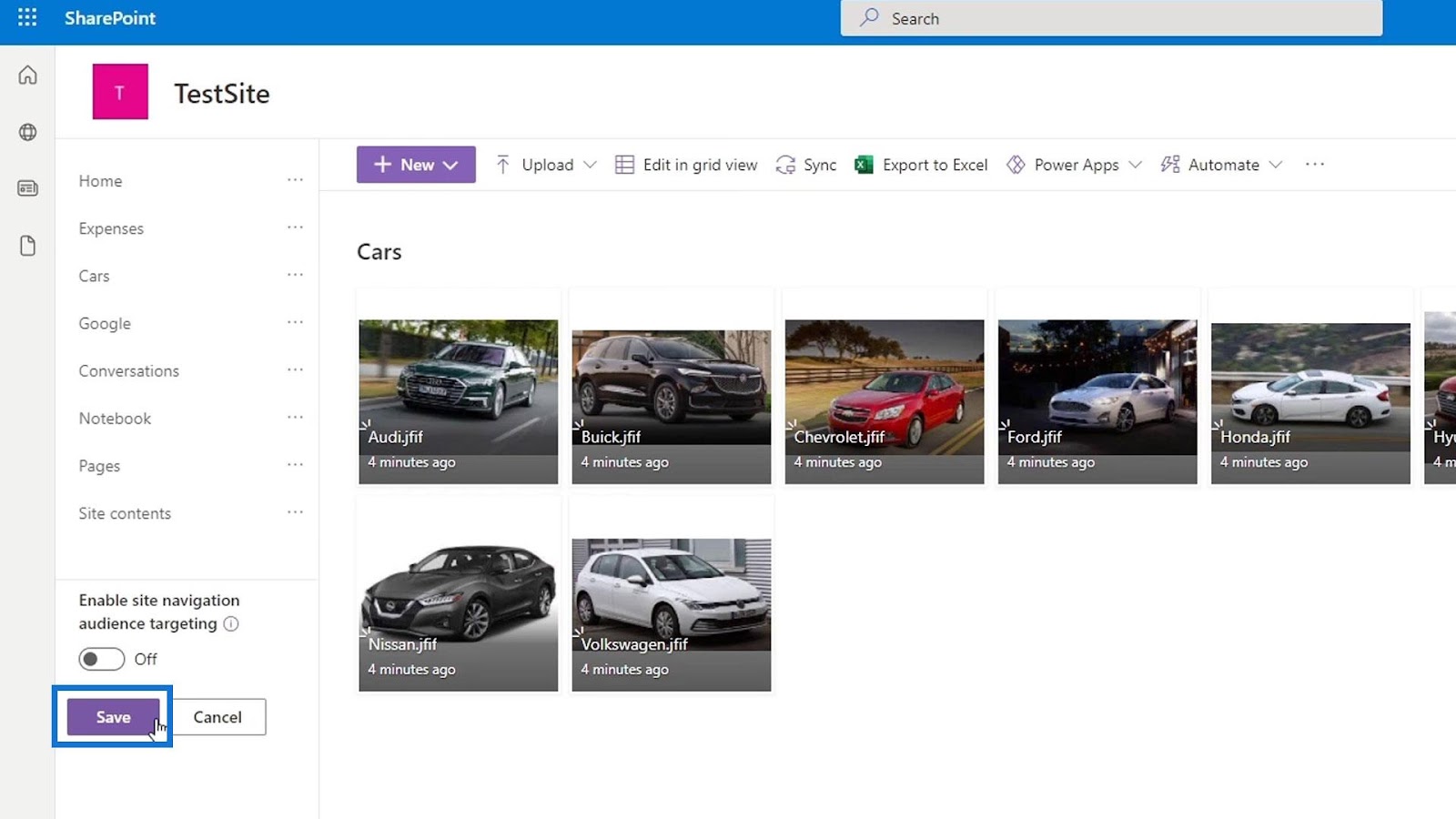The height and width of the screenshot is (819, 1456).
Task: Click the Automate flow icon
Action: click(1169, 165)
